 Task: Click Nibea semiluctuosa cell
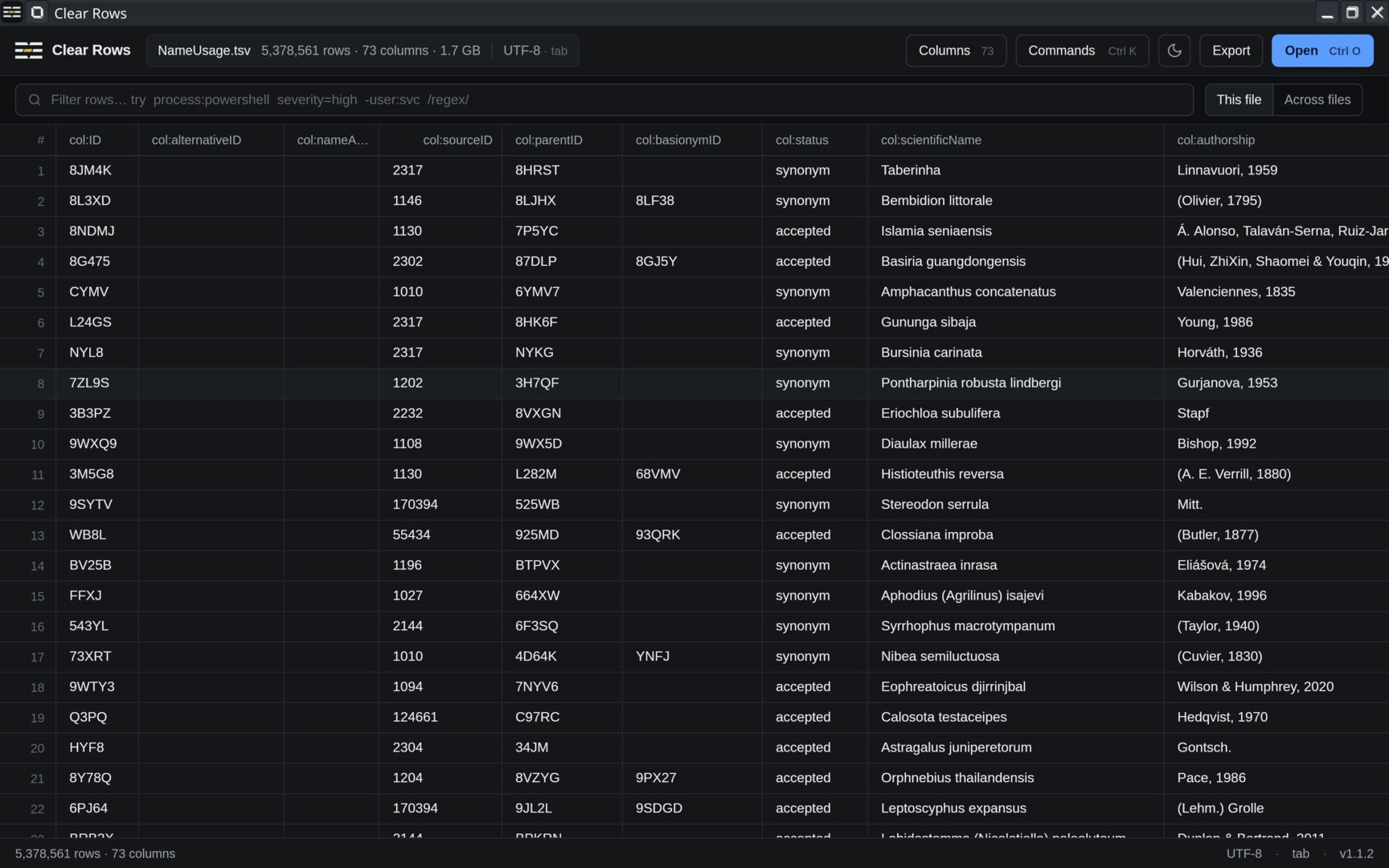point(1015,657)
